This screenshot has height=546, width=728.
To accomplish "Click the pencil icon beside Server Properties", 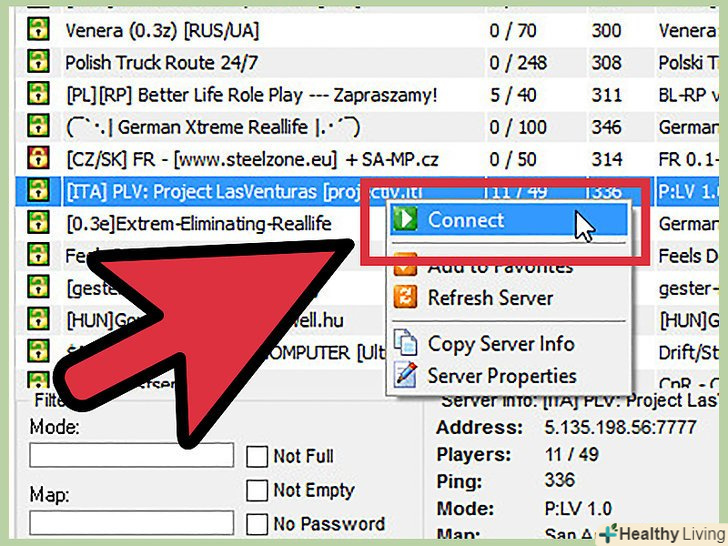I will point(406,375).
